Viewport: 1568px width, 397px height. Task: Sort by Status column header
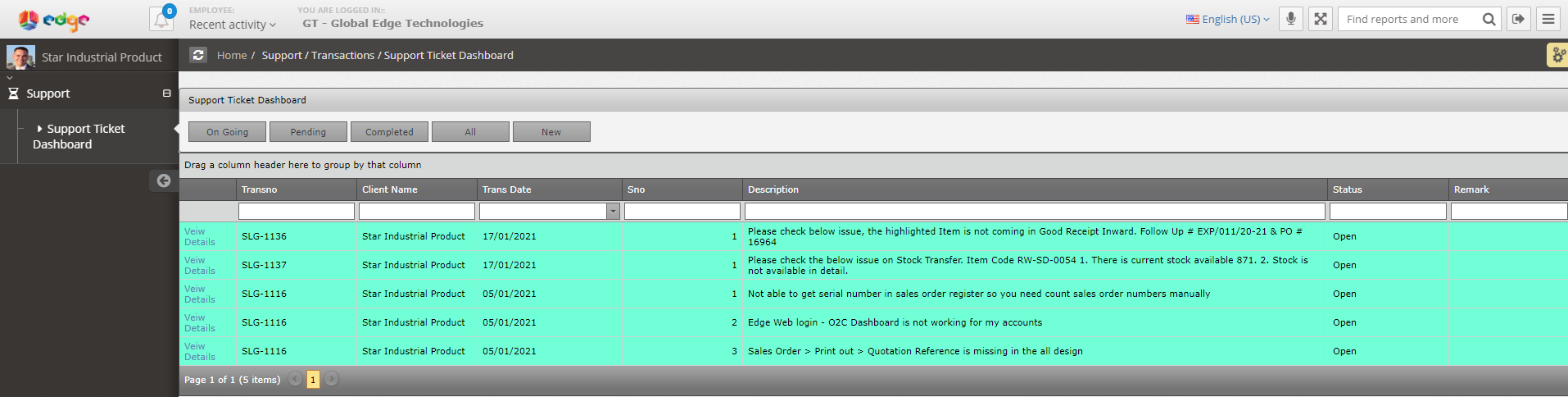(x=1388, y=189)
